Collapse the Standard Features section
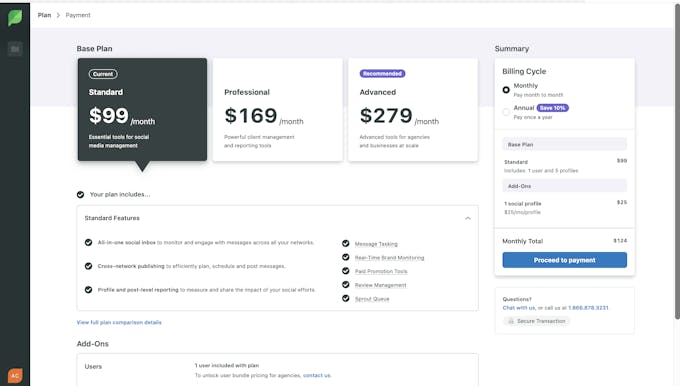Viewport: 680px width, 386px height. pos(468,218)
